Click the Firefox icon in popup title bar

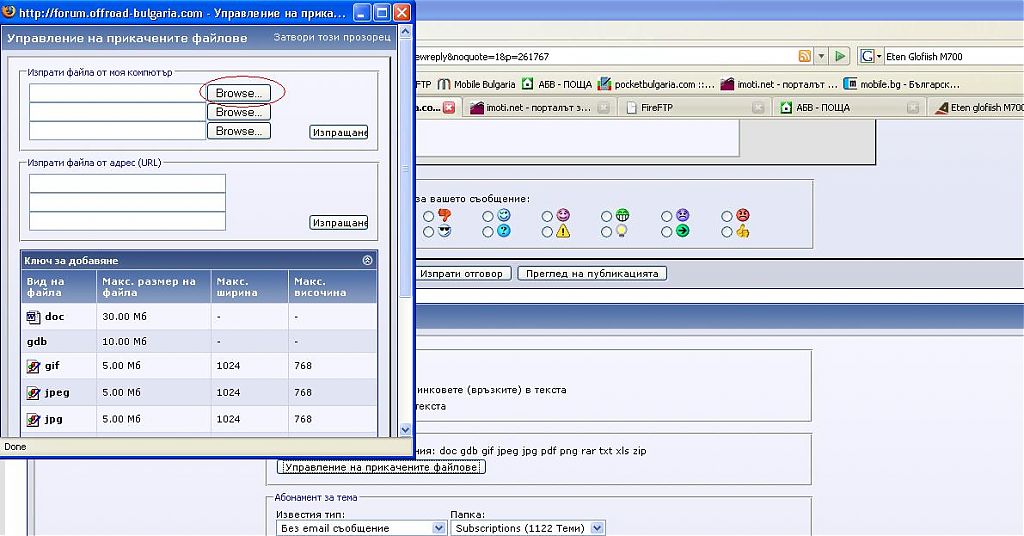click(x=8, y=11)
